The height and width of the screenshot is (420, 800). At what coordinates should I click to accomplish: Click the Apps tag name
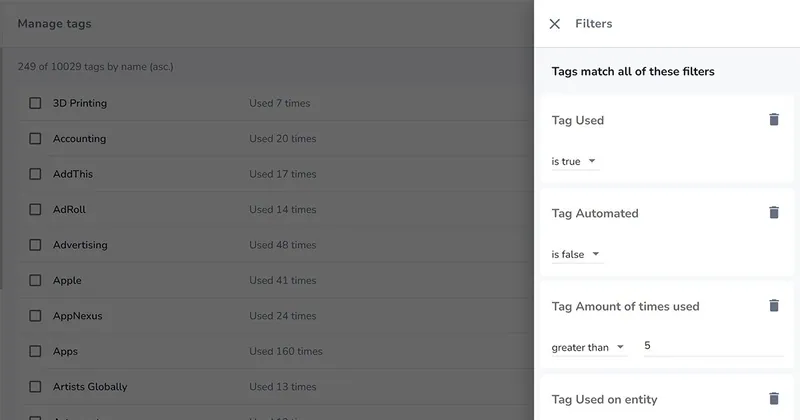65,352
